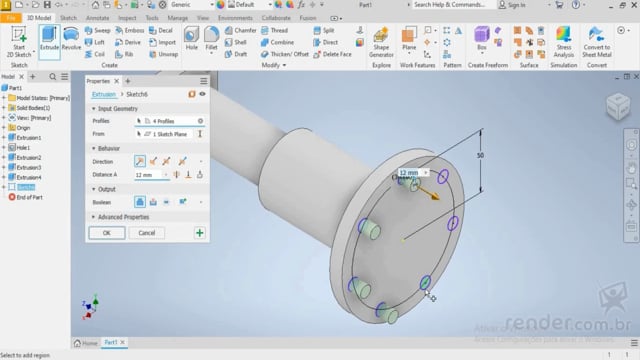Switch to the Sketch ribbon tab
This screenshot has width=640, height=360.
(x=68, y=18)
